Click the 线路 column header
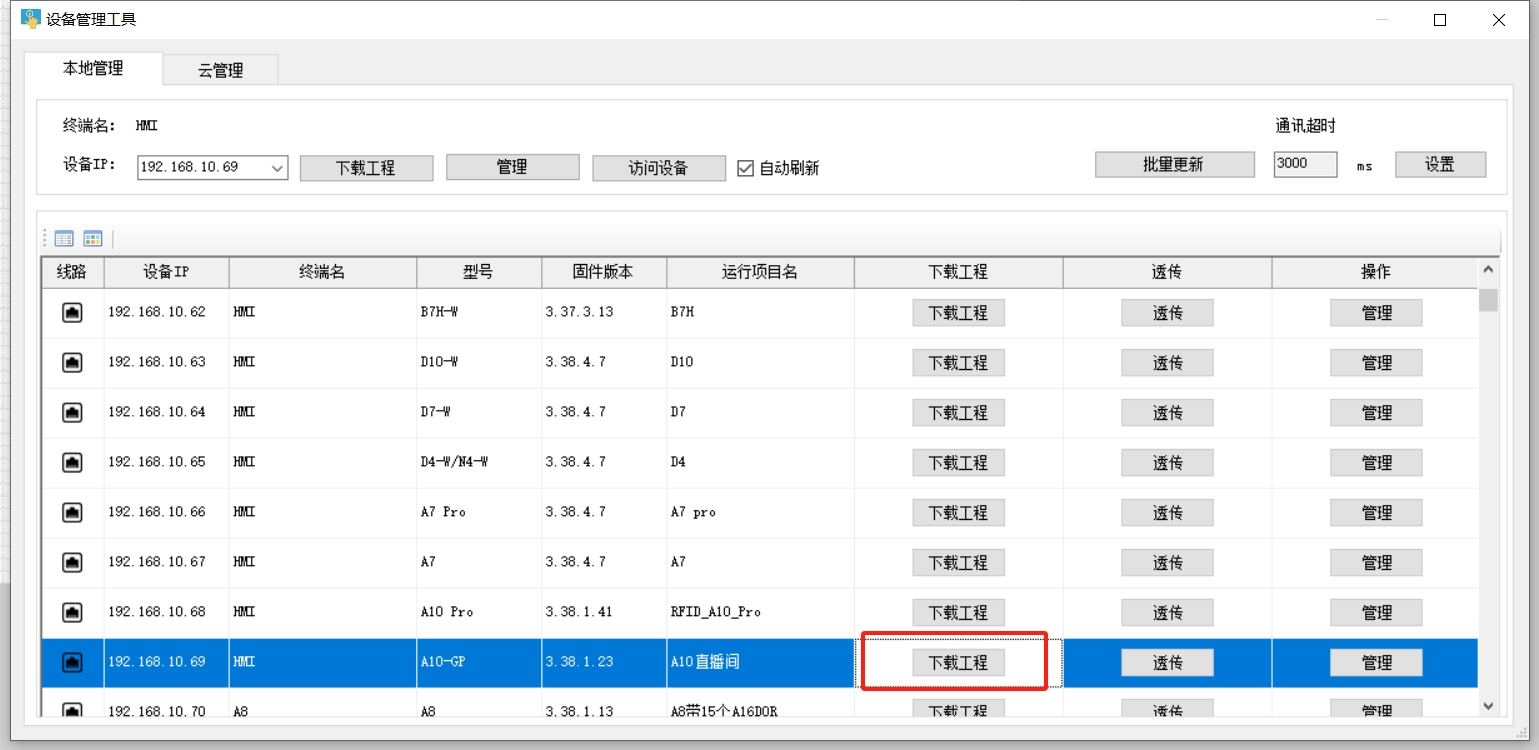 coord(72,272)
